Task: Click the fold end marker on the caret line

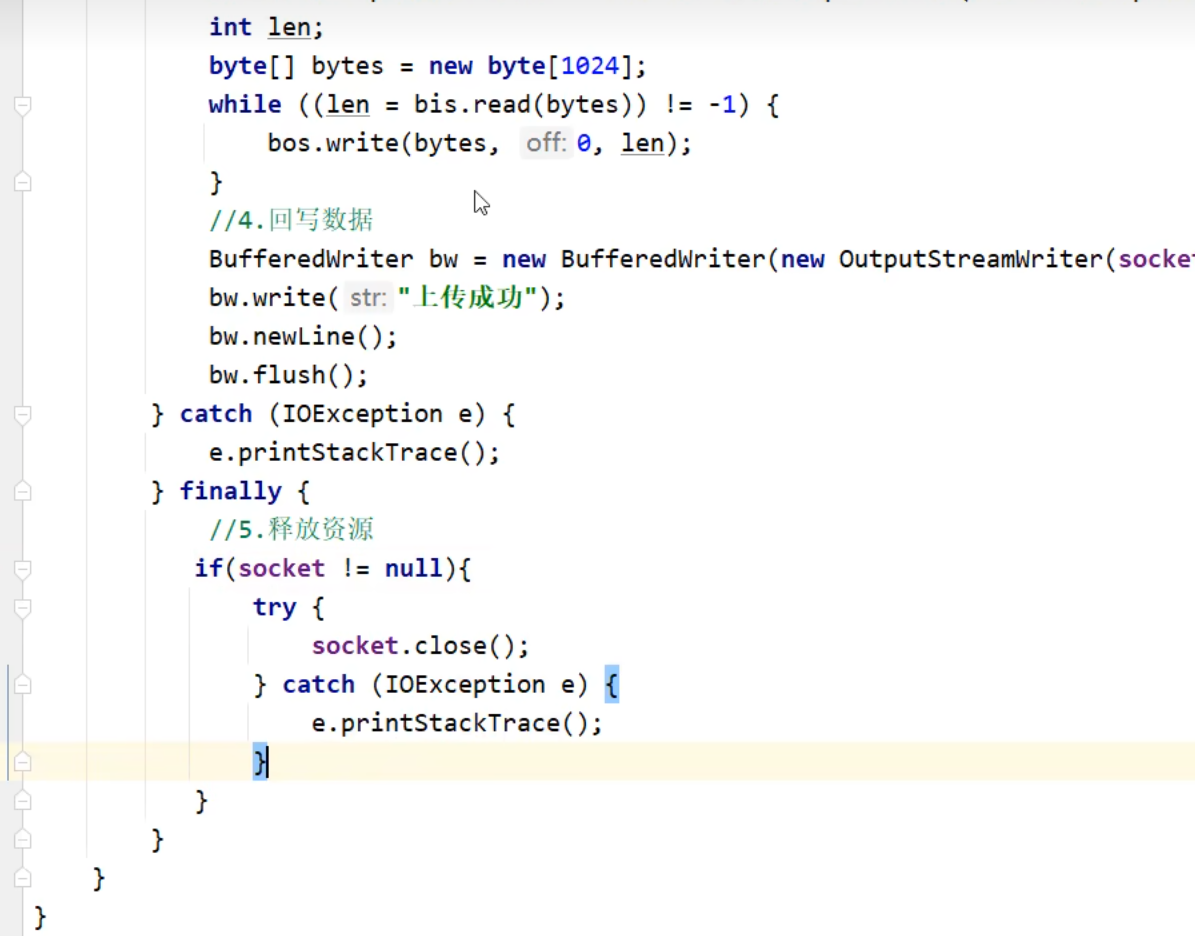Action: click(22, 762)
